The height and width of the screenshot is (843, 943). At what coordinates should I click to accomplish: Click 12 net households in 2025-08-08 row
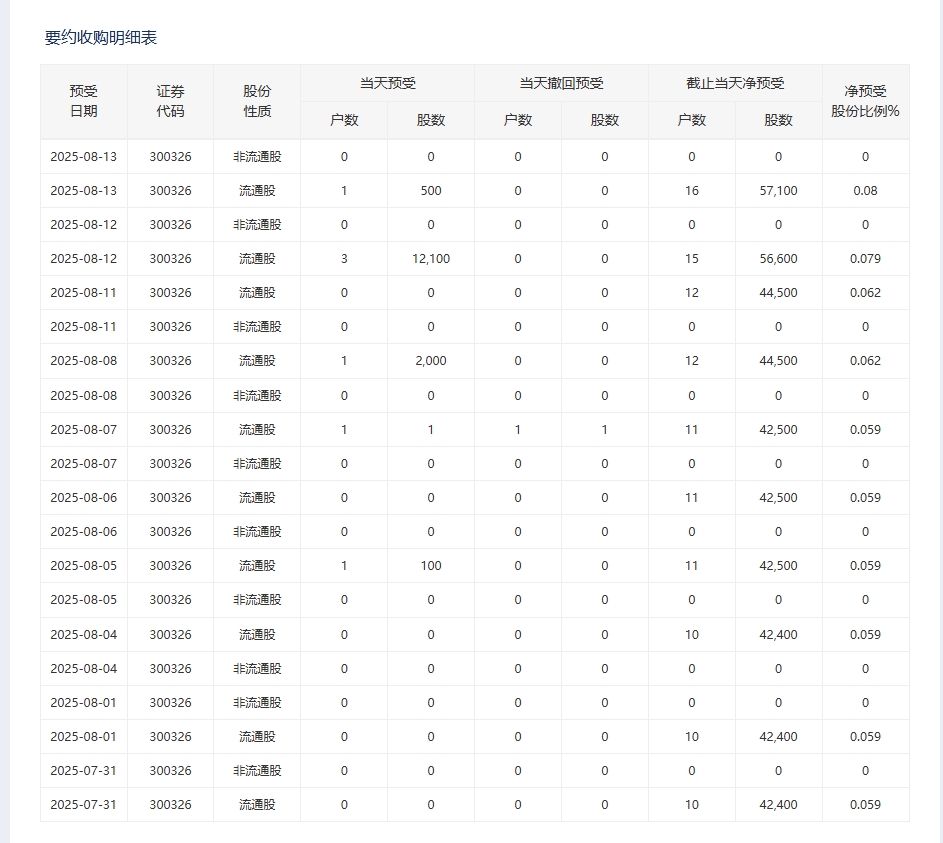(x=692, y=361)
